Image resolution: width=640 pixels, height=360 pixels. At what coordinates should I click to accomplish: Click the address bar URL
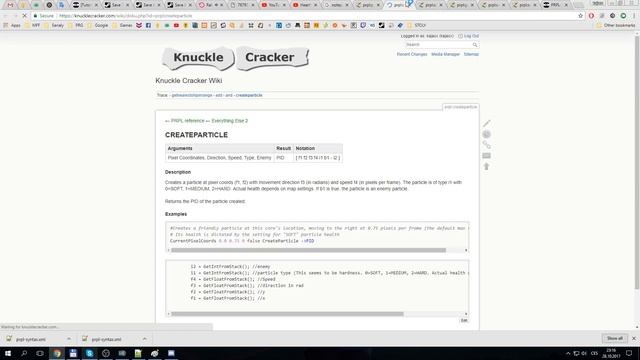[x=126, y=16]
